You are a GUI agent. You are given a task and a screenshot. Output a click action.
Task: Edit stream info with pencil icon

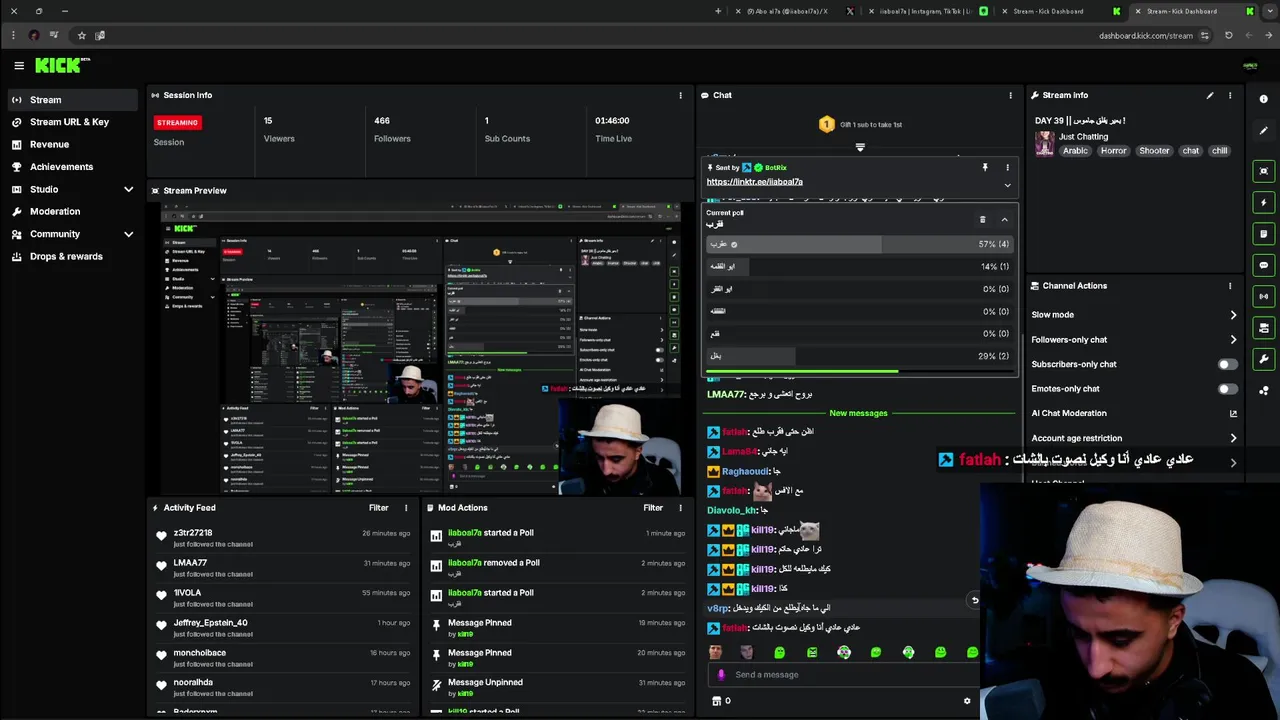coord(1210,95)
